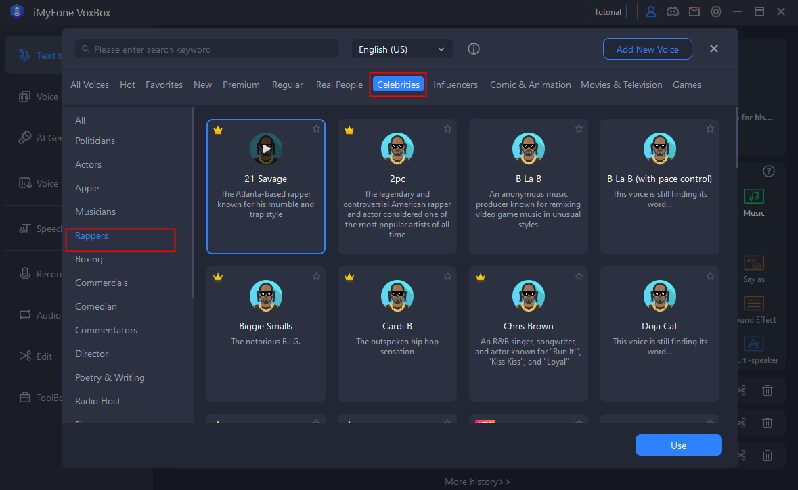798x490 pixels.
Task: Click the help question mark icon
Action: click(768, 171)
